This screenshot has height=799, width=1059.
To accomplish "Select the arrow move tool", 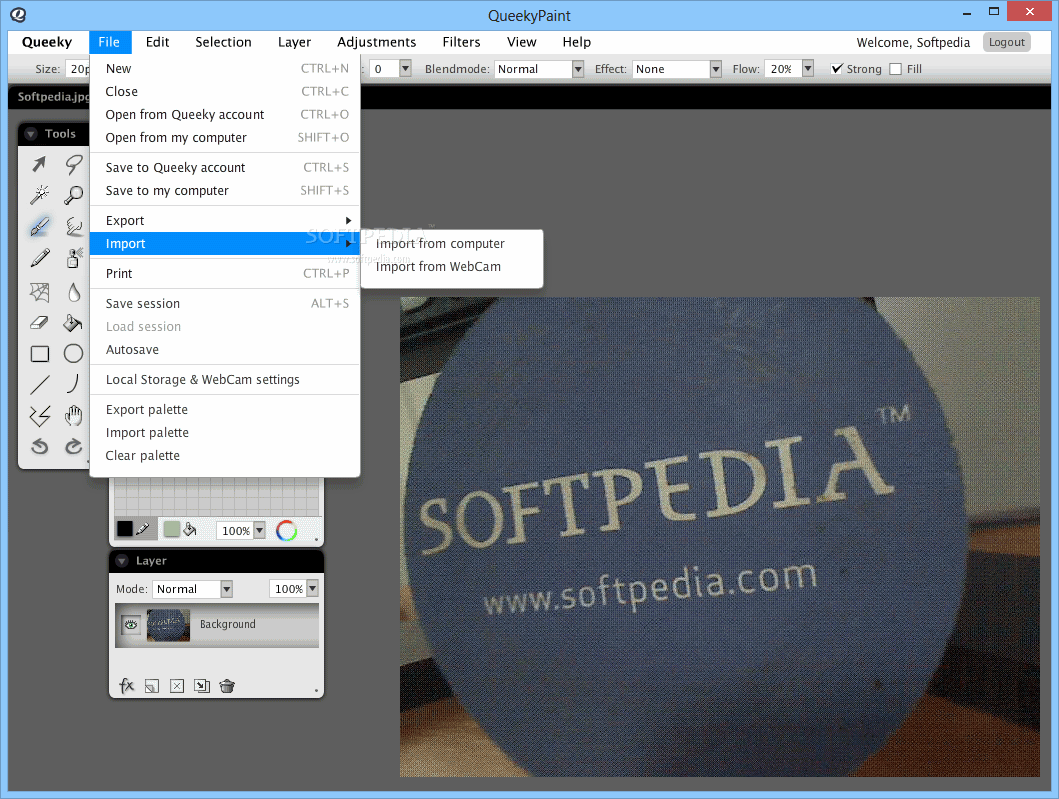I will (39, 163).
